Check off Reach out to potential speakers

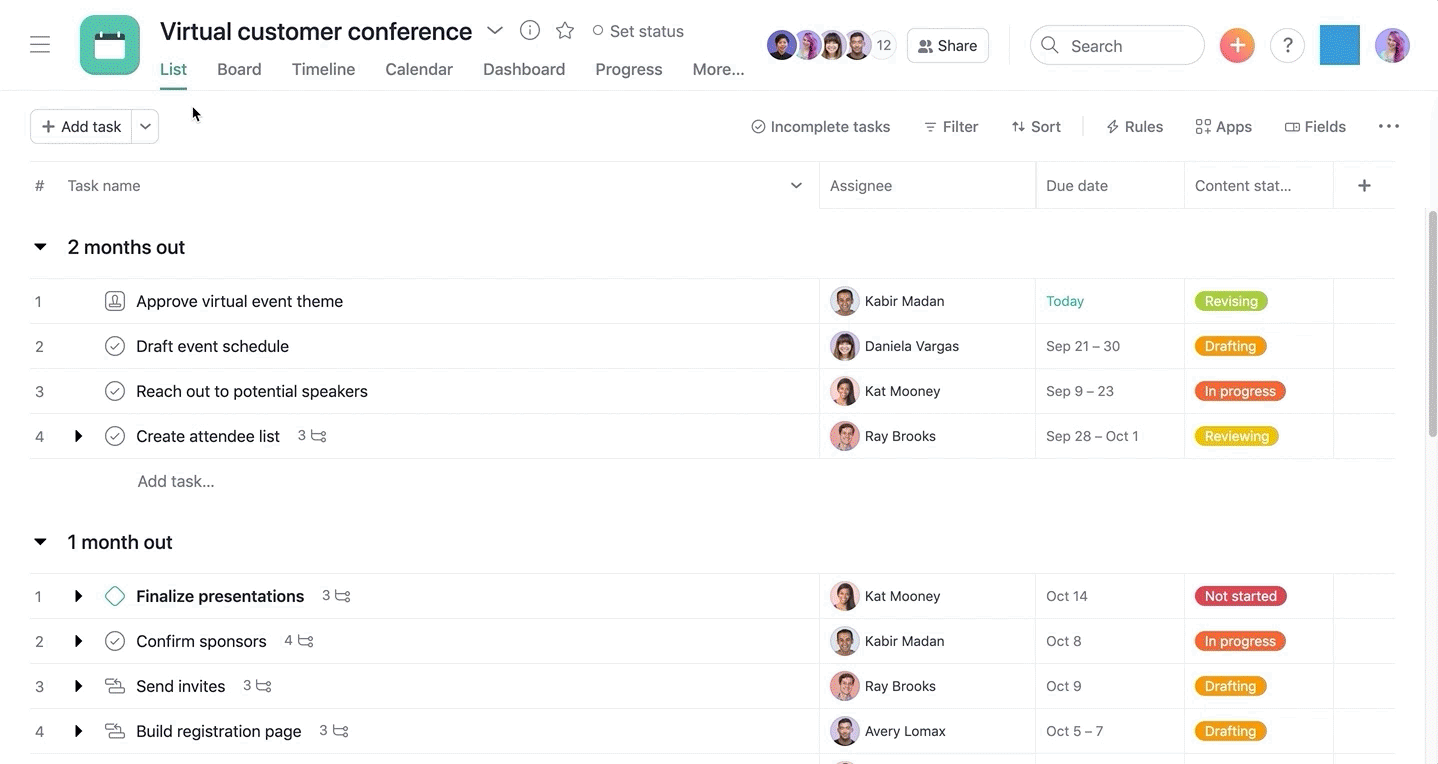115,391
